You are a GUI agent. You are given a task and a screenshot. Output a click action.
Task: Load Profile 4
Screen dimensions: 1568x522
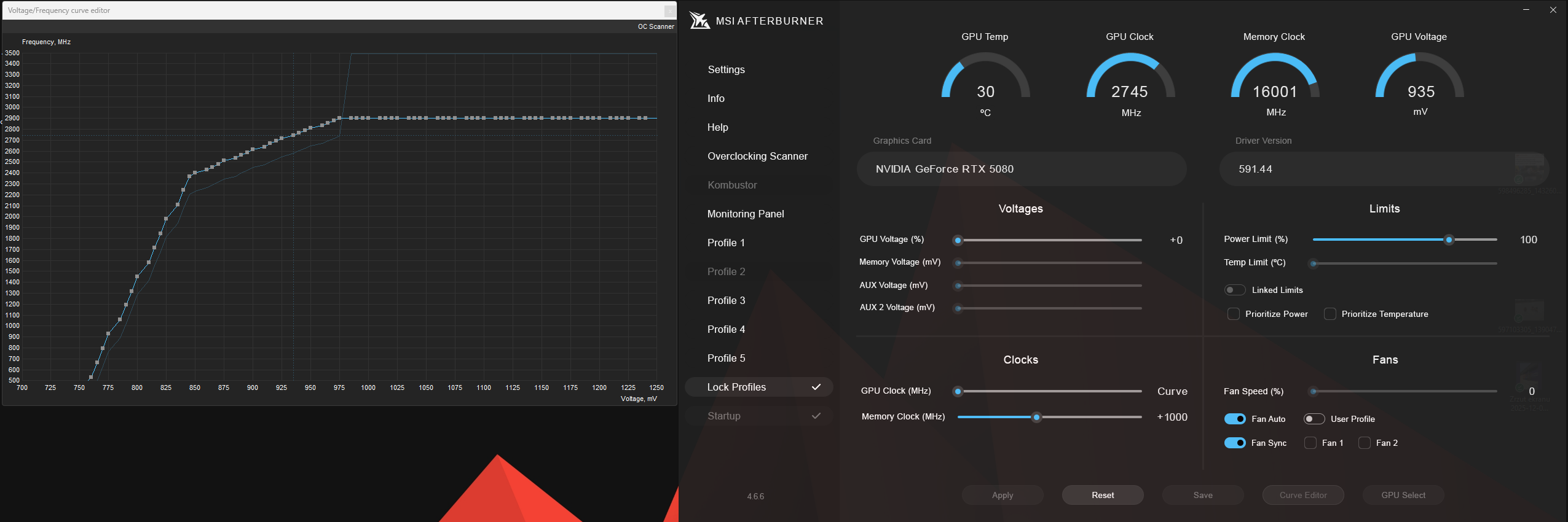tap(726, 329)
